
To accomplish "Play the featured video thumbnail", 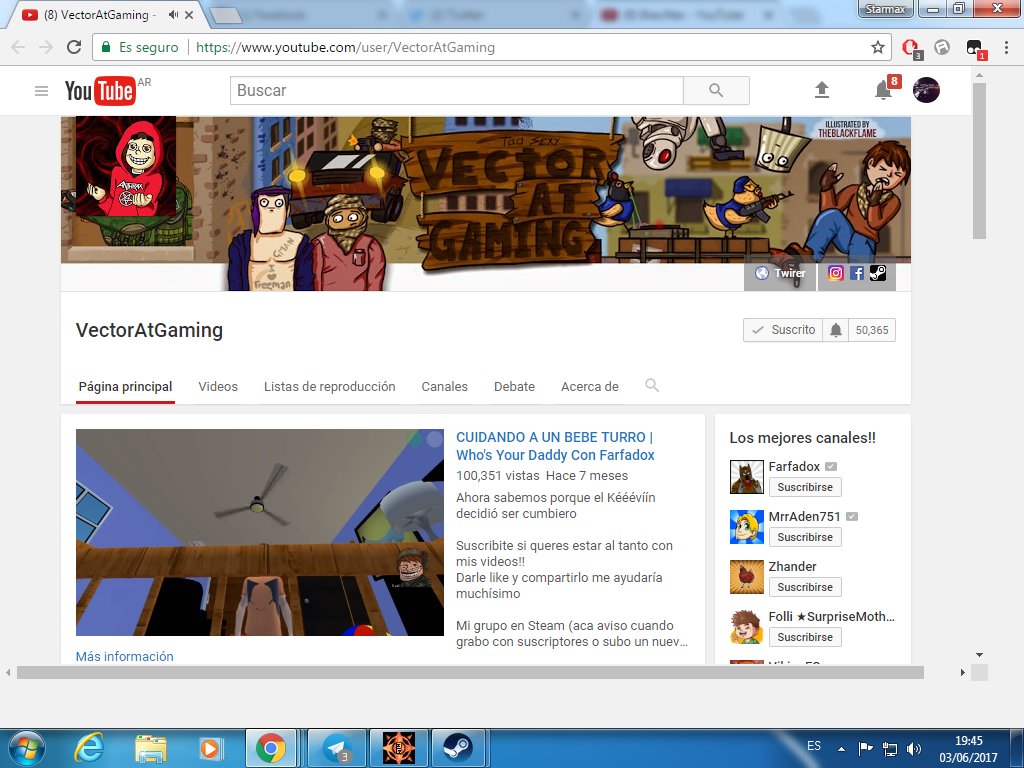I will point(260,532).
